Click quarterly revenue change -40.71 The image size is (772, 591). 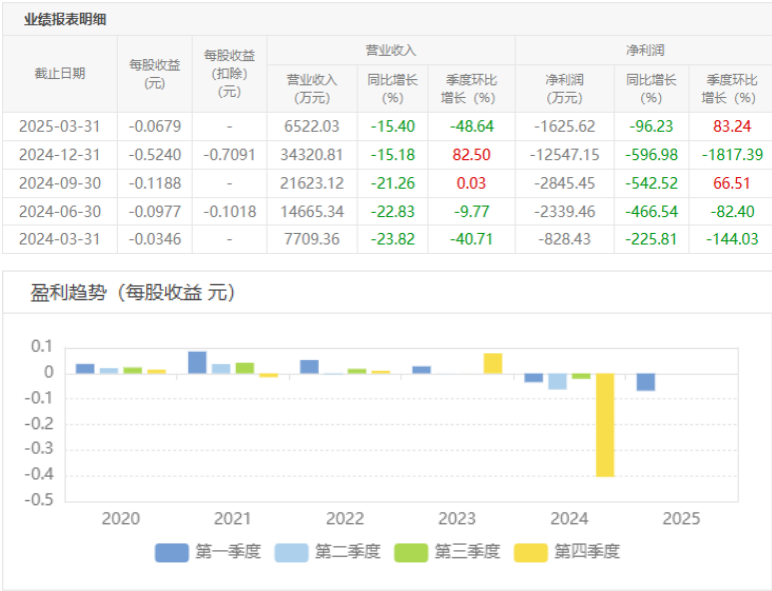click(471, 239)
